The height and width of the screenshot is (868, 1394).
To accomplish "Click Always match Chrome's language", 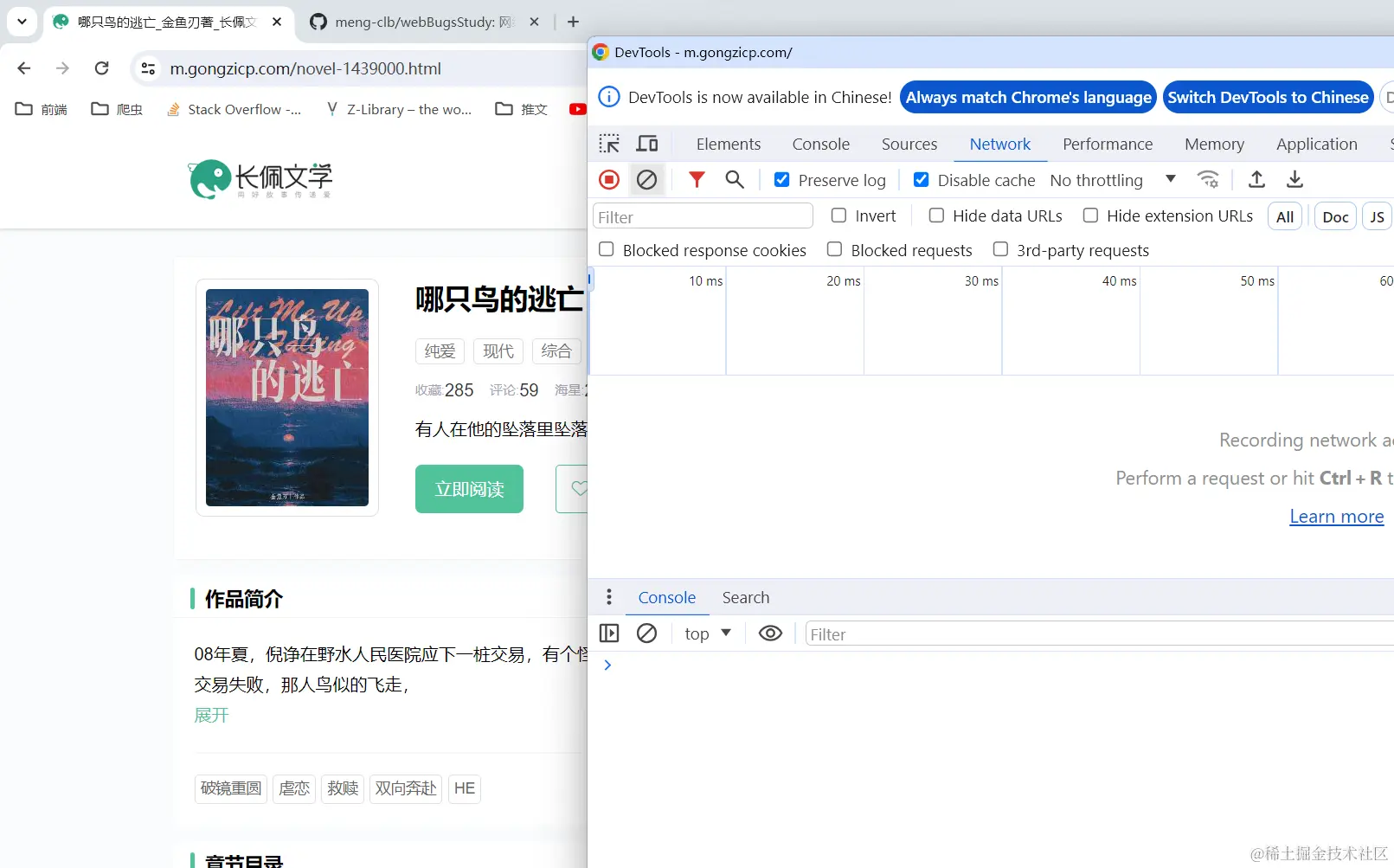I will [1029, 97].
